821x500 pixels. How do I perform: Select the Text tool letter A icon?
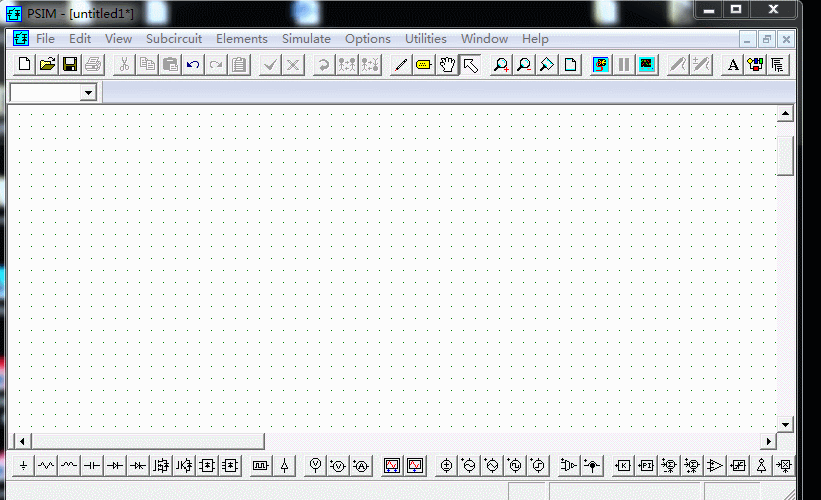coord(733,65)
